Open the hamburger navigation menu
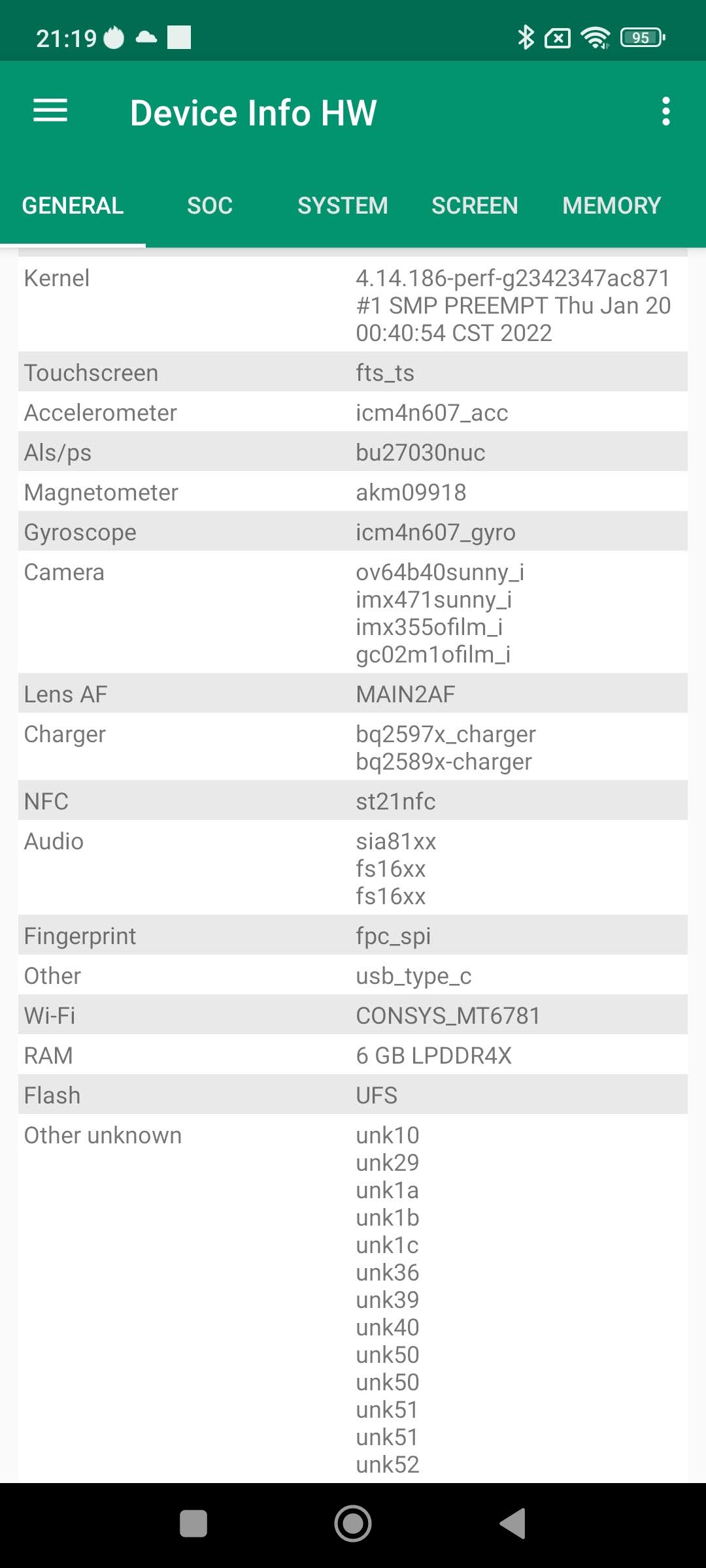Viewport: 706px width, 1568px height. 50,111
